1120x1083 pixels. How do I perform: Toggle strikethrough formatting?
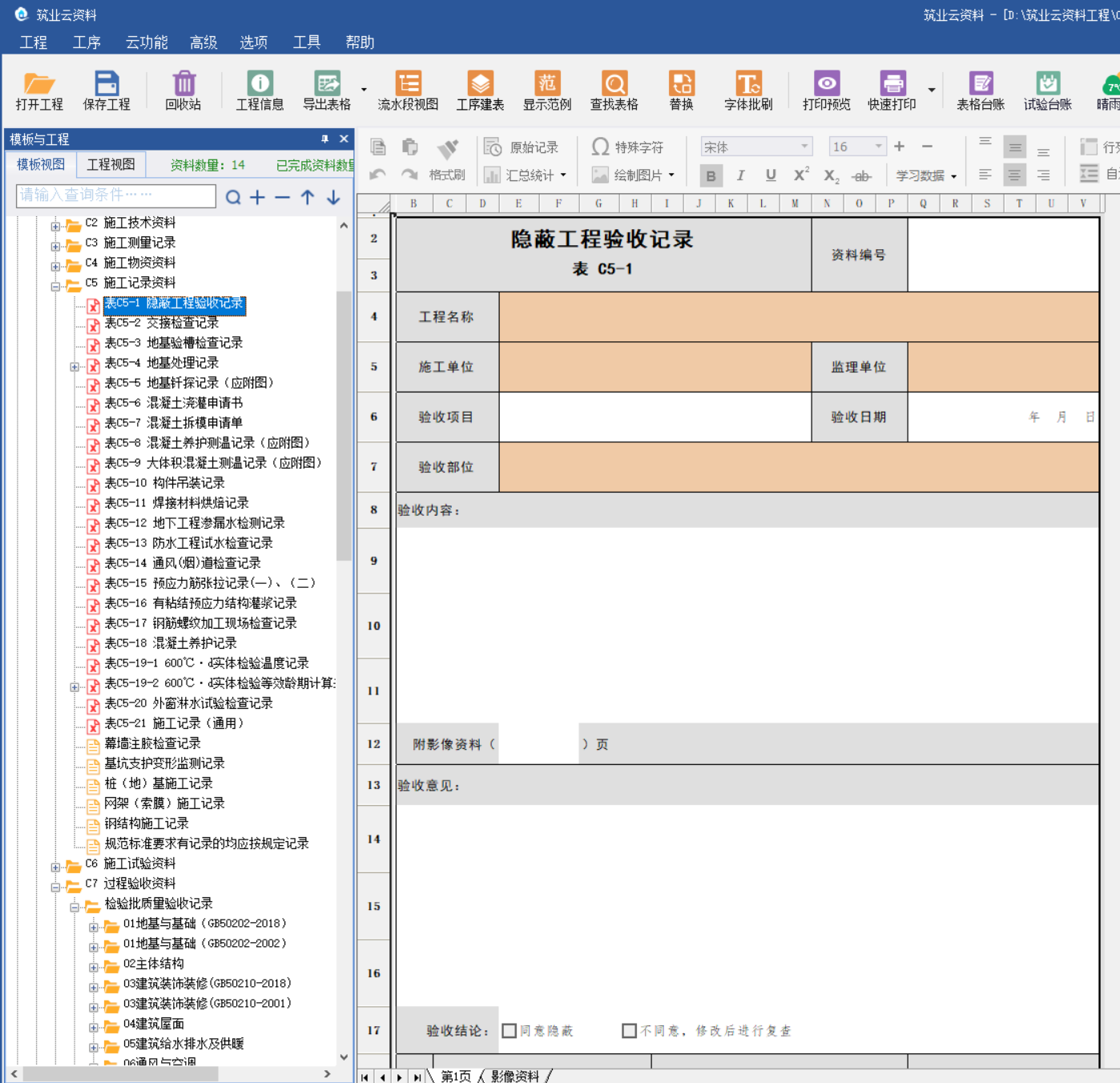pos(861,175)
